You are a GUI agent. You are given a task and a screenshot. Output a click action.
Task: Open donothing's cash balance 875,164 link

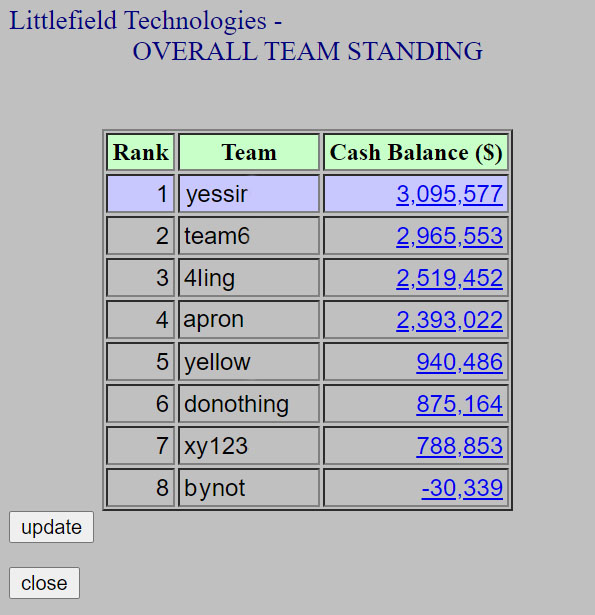(x=459, y=404)
